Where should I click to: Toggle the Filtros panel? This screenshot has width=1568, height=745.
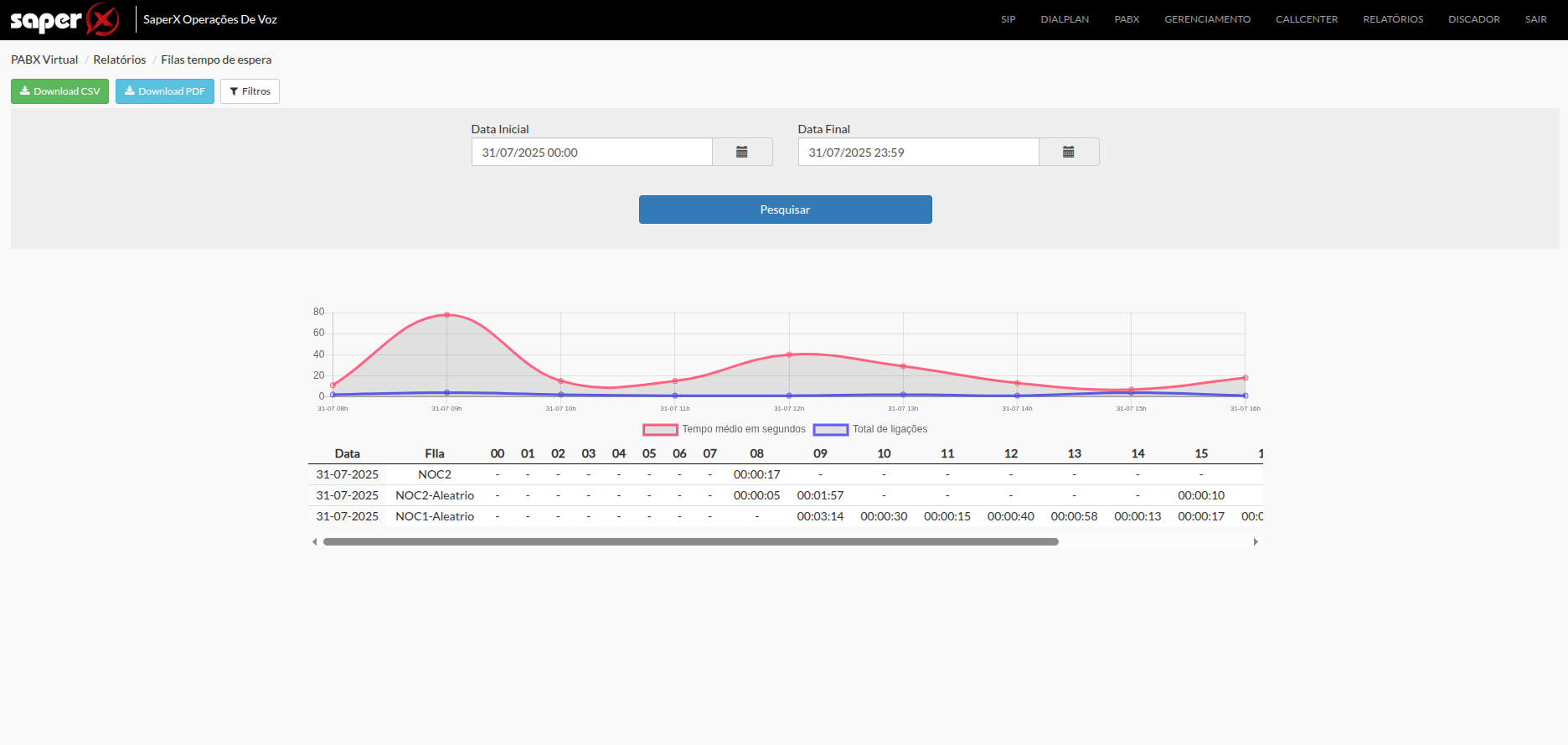(x=250, y=91)
